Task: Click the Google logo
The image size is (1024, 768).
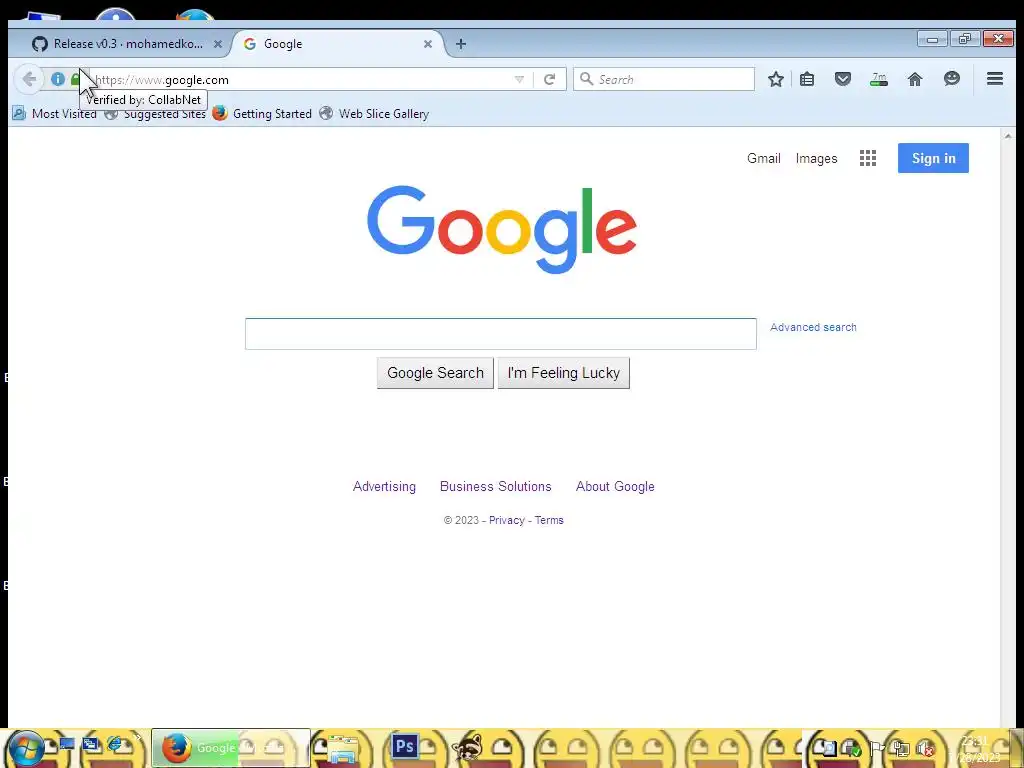Action: [x=502, y=229]
